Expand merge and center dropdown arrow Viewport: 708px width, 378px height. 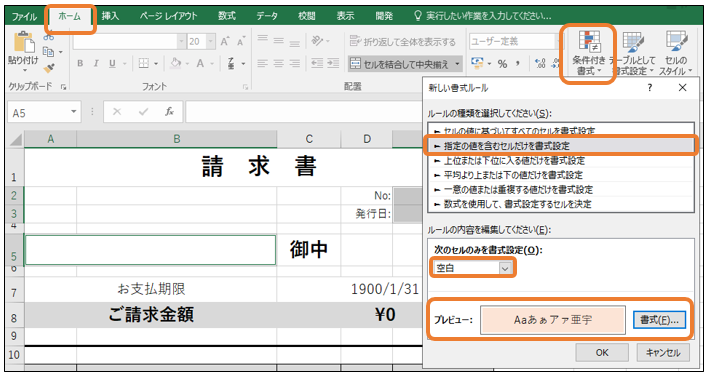pyautogui.click(x=457, y=65)
